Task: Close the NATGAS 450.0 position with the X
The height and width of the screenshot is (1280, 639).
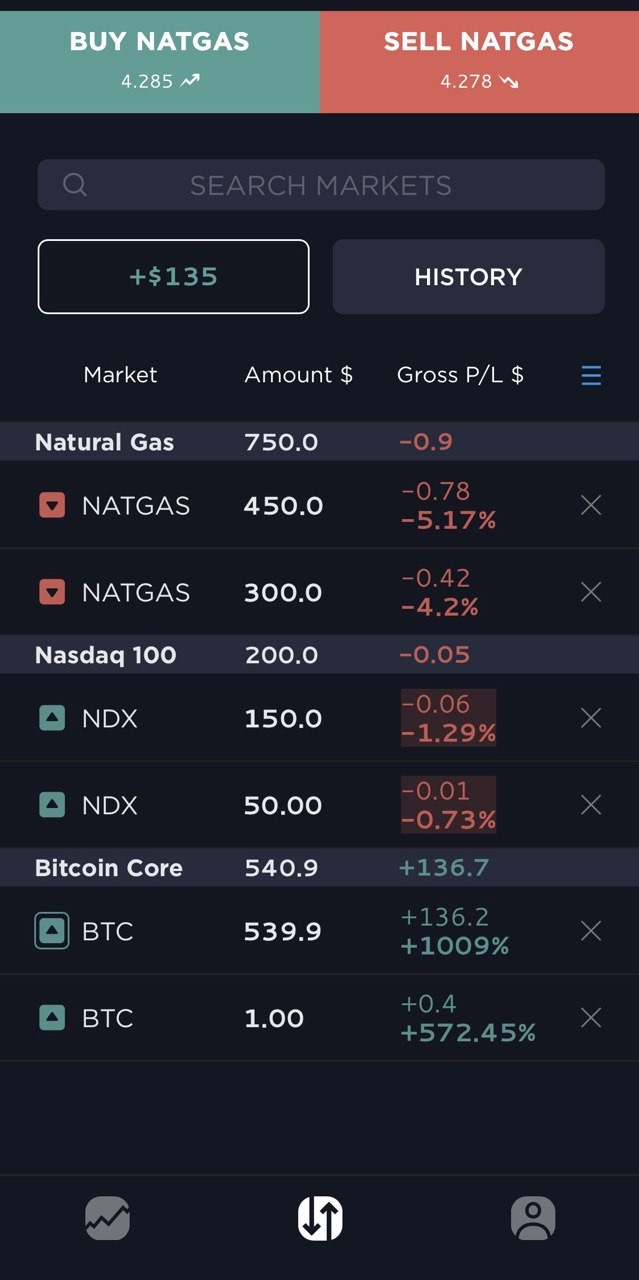Action: (590, 505)
